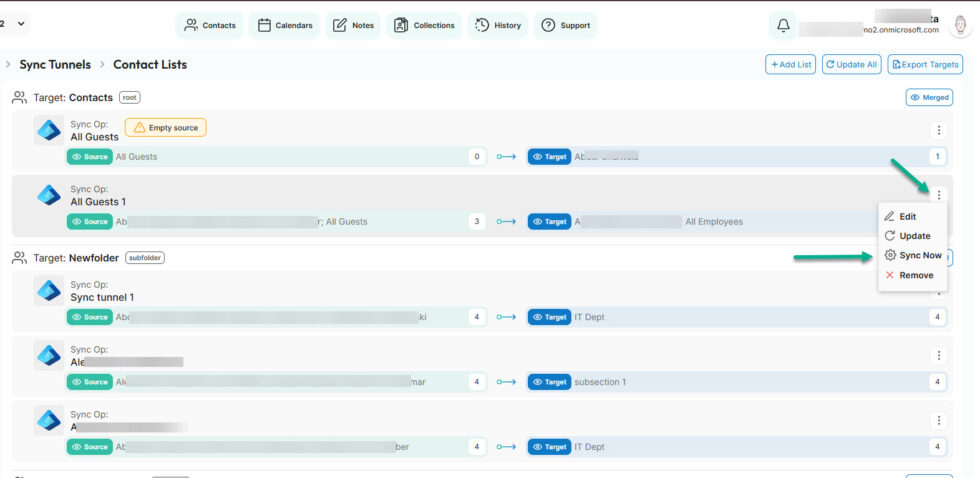Open the Collections navigation tab

pos(424,26)
